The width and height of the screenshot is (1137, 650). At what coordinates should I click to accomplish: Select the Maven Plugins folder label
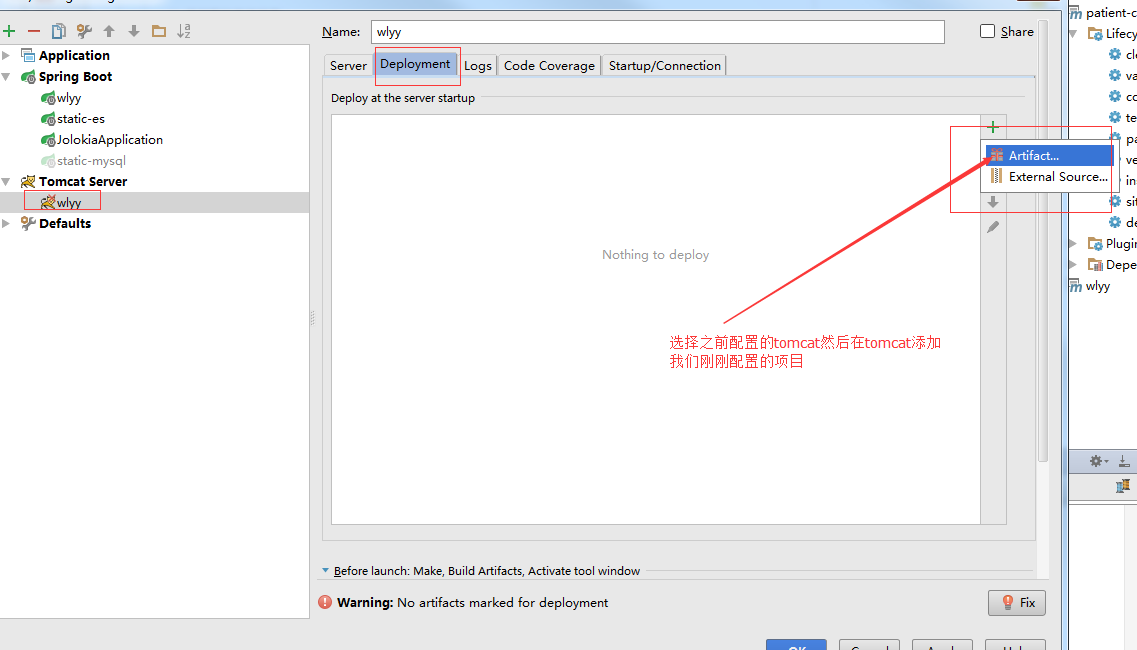tap(1120, 244)
